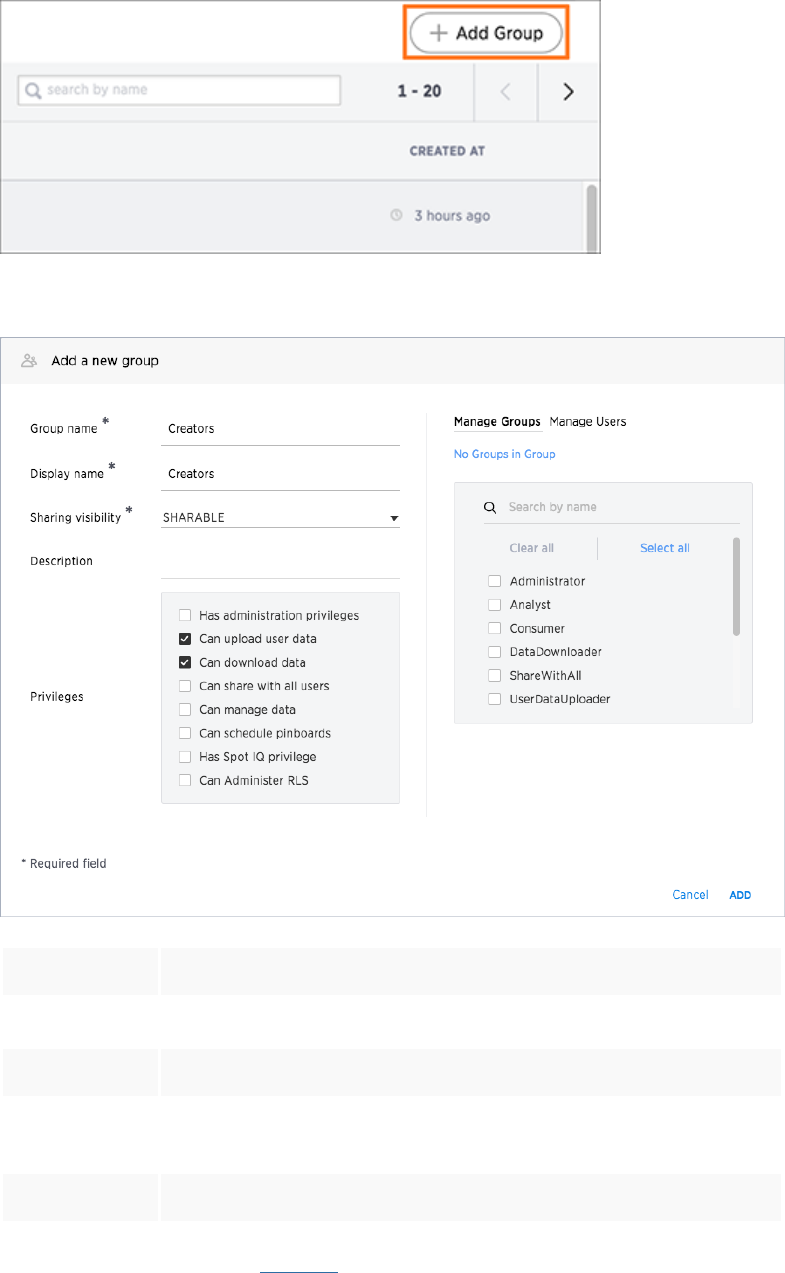Click the Select all link
The width and height of the screenshot is (785, 1273).
(664, 548)
